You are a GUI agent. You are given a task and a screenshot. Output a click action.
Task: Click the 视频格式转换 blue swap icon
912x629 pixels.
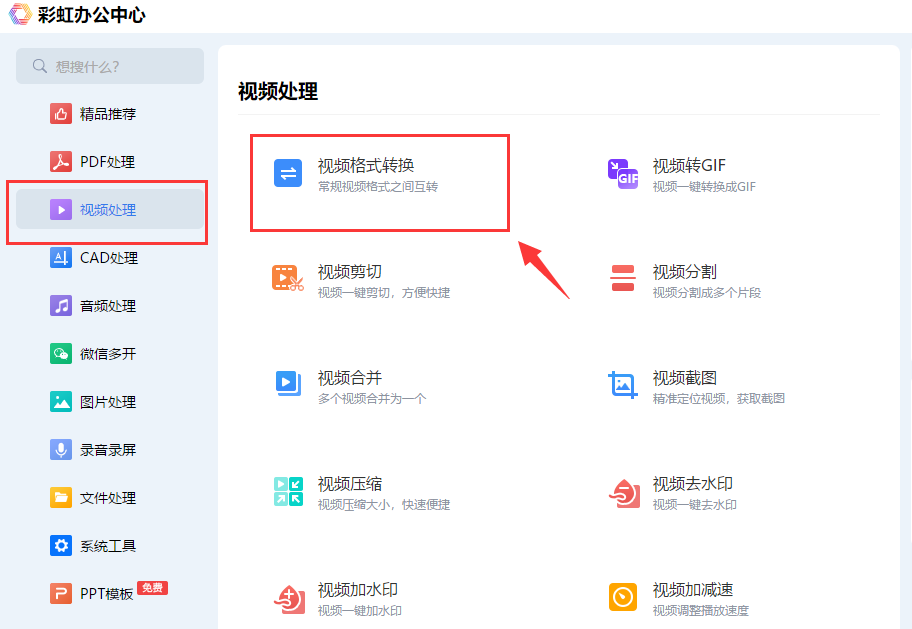[x=288, y=173]
